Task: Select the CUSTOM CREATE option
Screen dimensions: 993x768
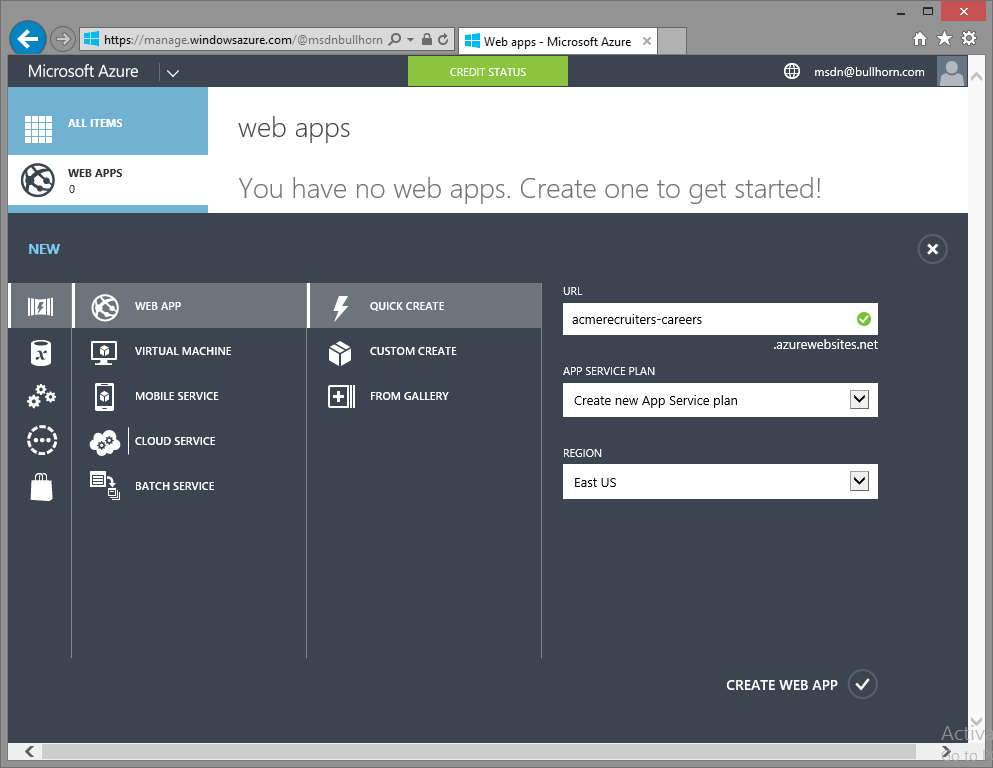Action: tap(425, 351)
